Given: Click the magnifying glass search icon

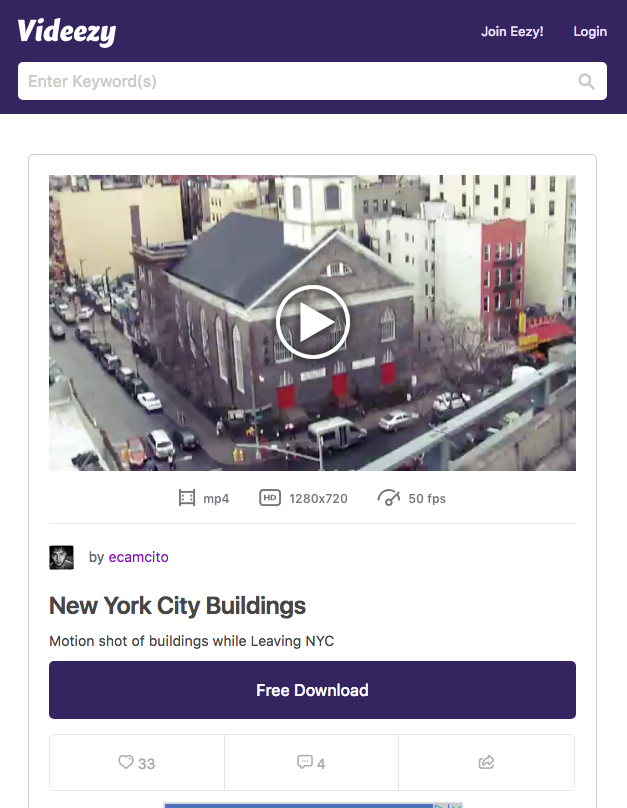Looking at the screenshot, I should 586,81.
